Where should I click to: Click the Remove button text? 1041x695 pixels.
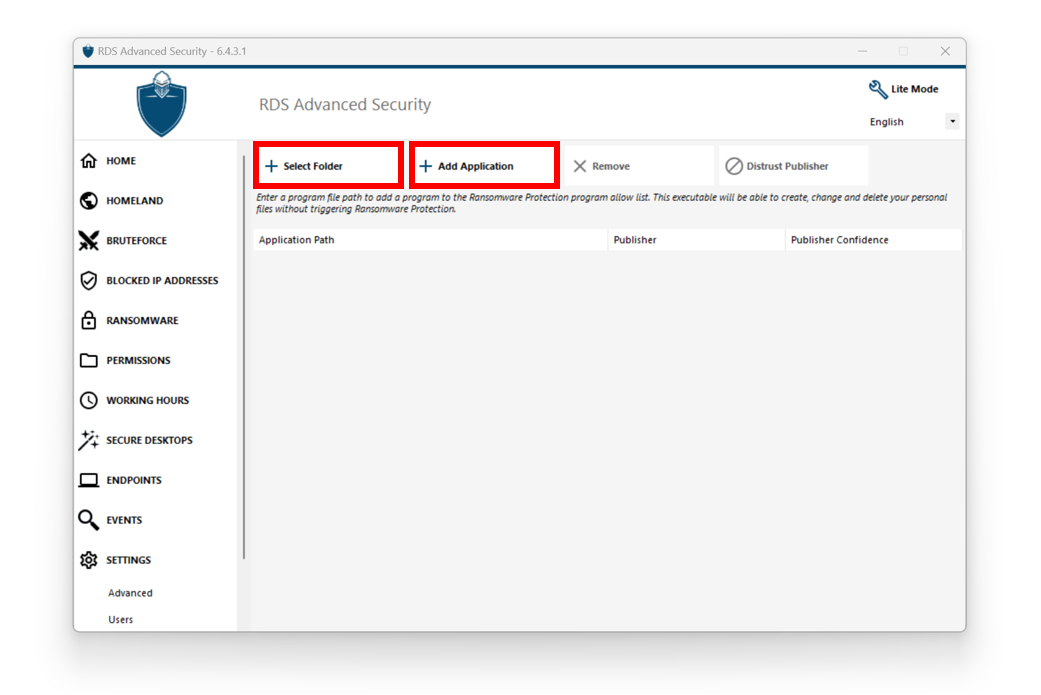pos(611,166)
